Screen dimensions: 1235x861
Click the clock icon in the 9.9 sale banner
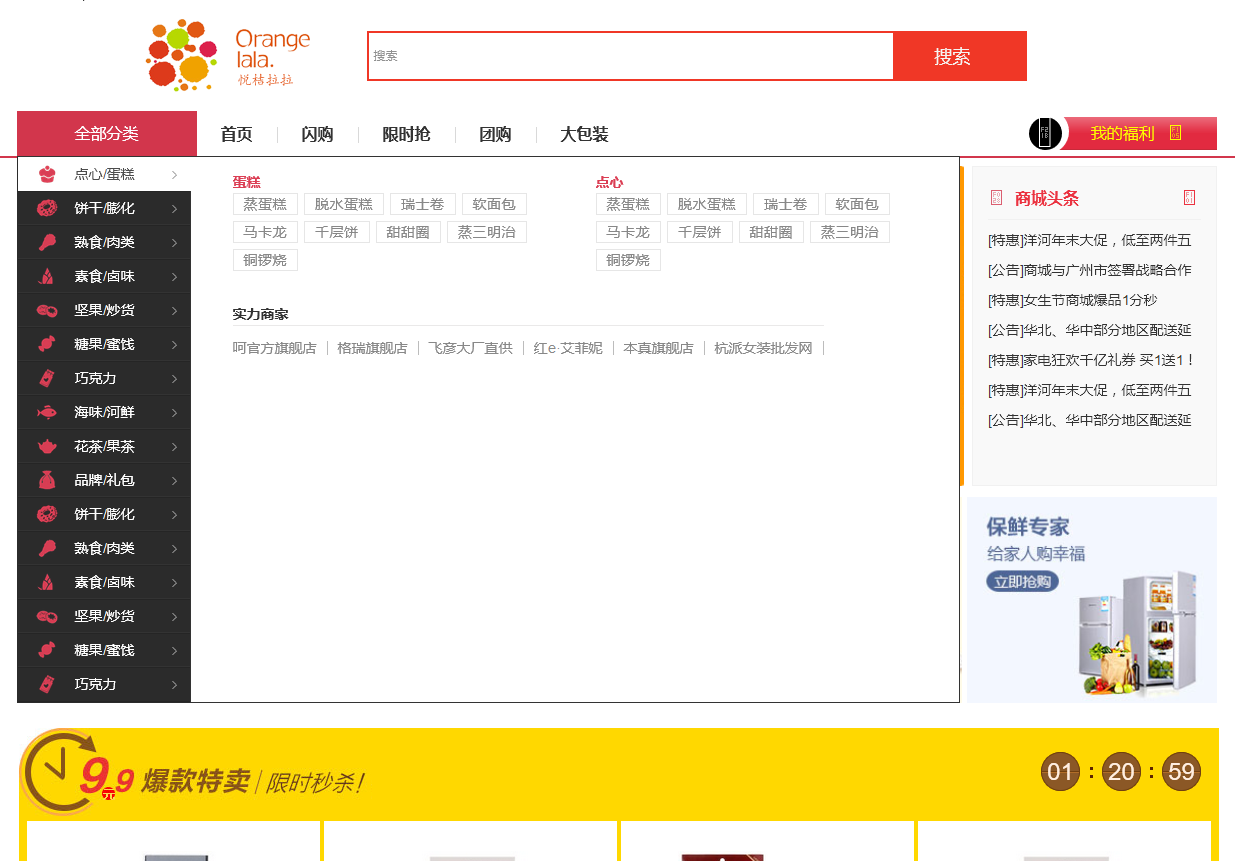59,771
